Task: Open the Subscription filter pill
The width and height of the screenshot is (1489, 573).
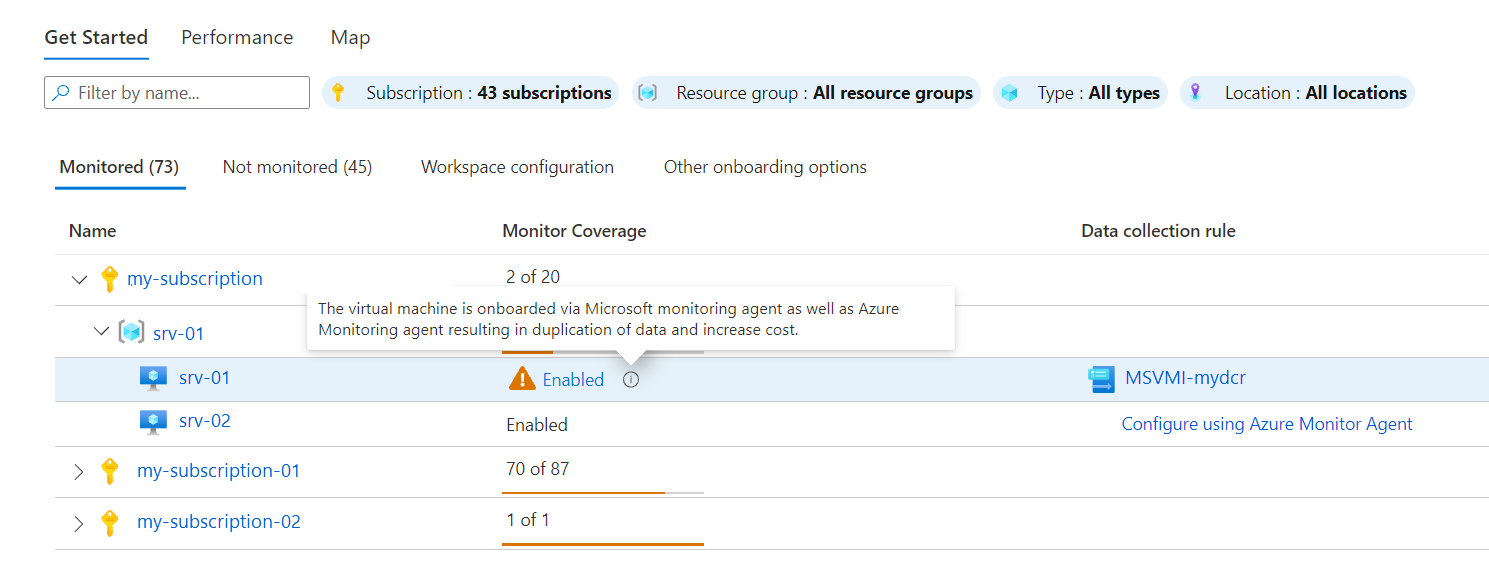Action: point(471,93)
